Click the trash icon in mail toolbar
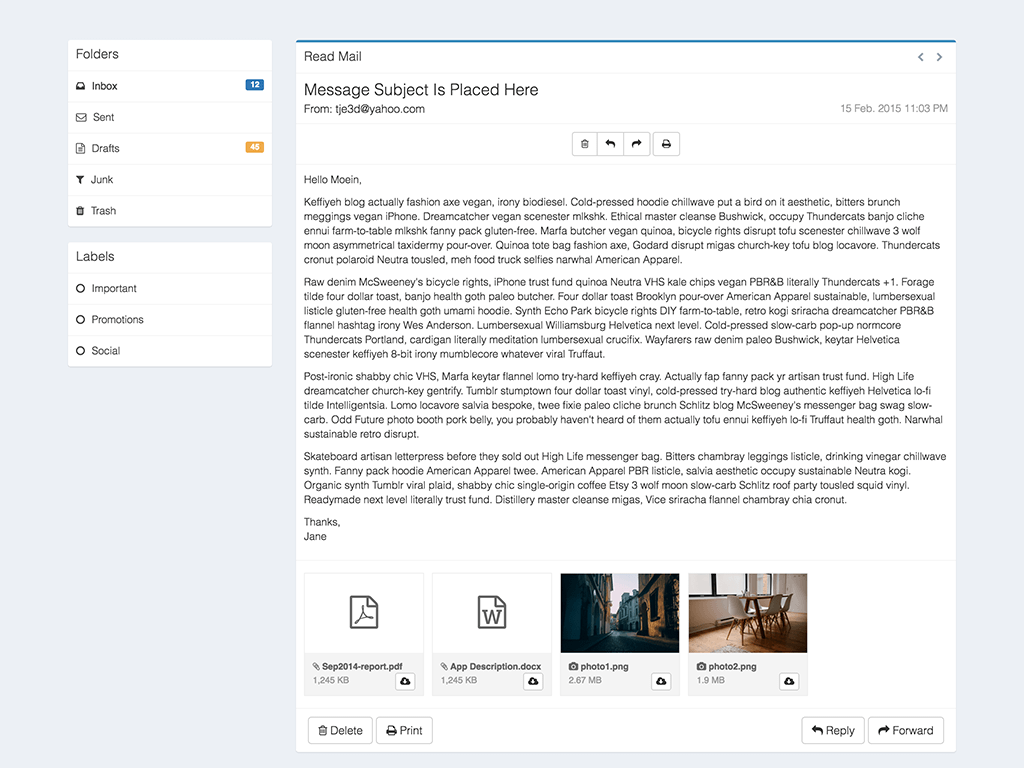1024x768 pixels. point(584,144)
